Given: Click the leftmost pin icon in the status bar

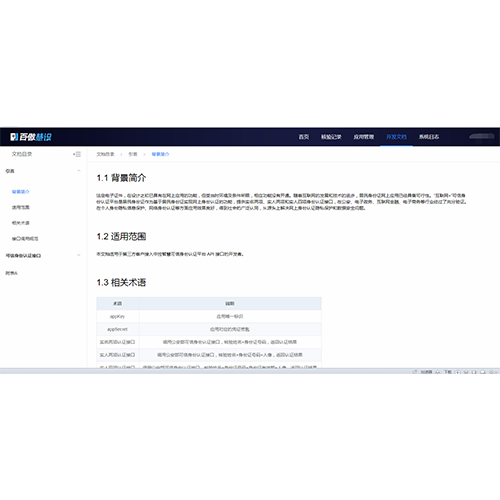Looking at the screenshot, I should 414,372.
